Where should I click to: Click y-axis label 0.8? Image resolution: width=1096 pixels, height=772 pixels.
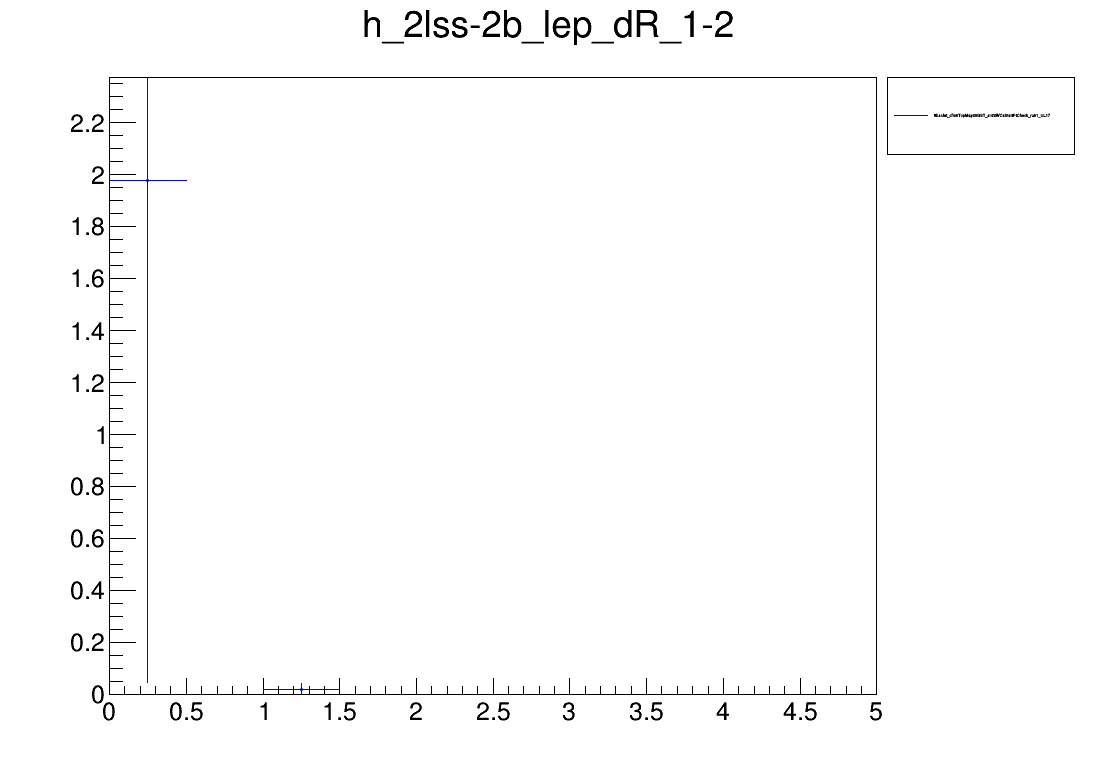[x=87, y=487]
